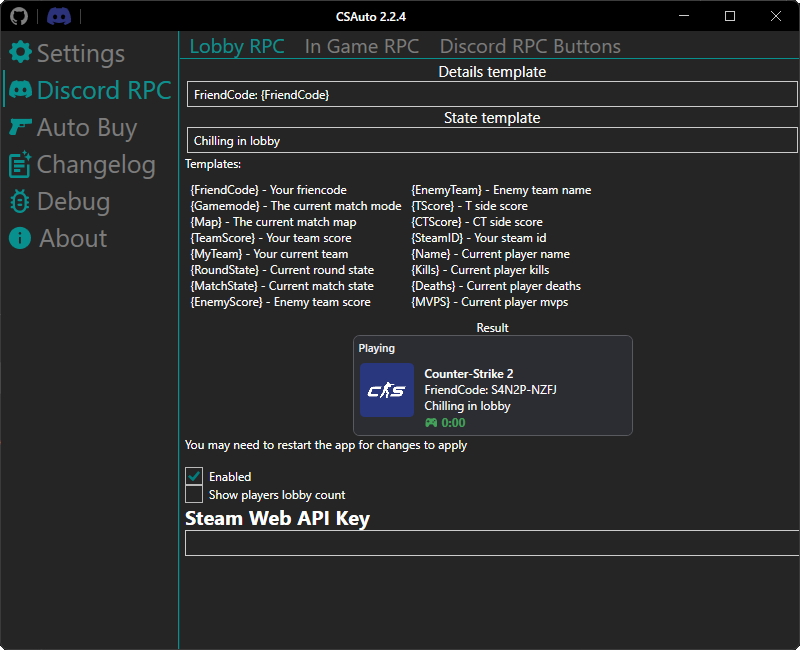This screenshot has height=650, width=800.
Task: Click the {MatchState} - Current match state line
Action: coord(282,286)
